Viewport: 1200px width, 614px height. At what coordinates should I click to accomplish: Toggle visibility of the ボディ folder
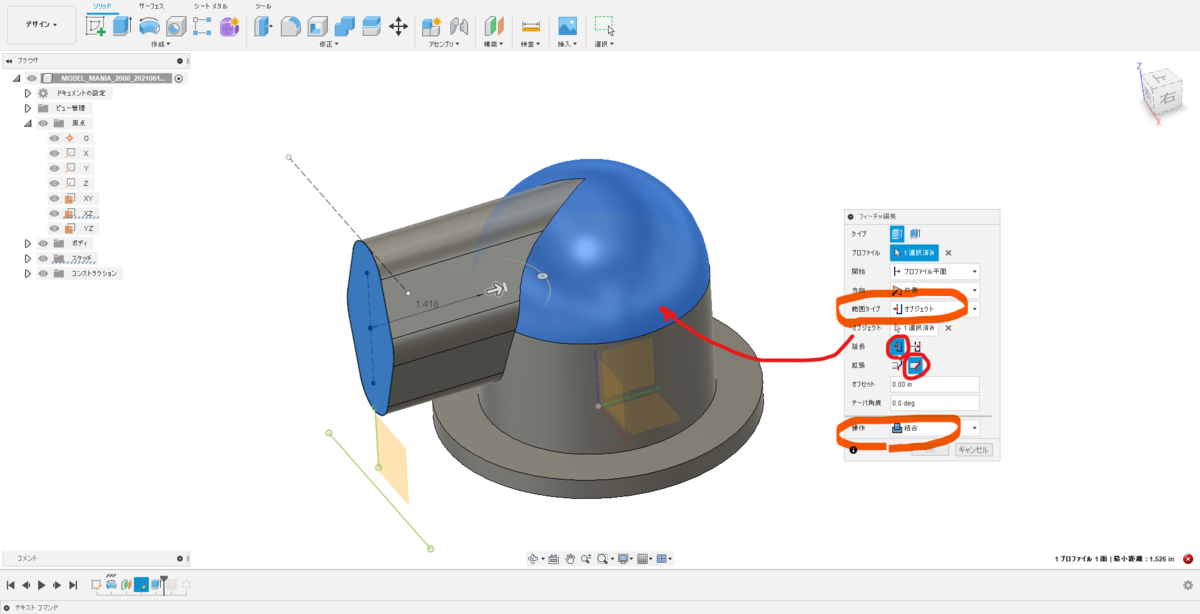(43, 243)
